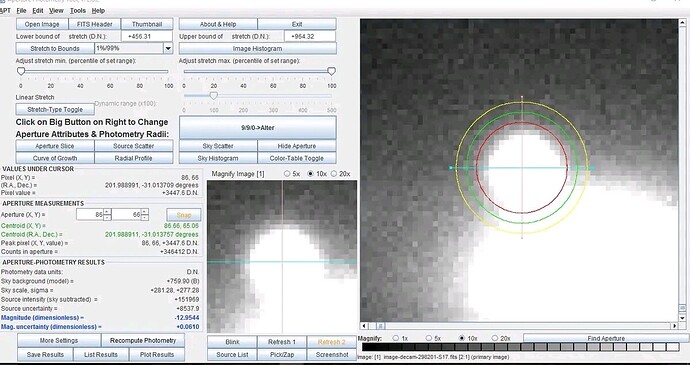690x365 pixels.
Task: Open the Source List
Action: pos(232,354)
